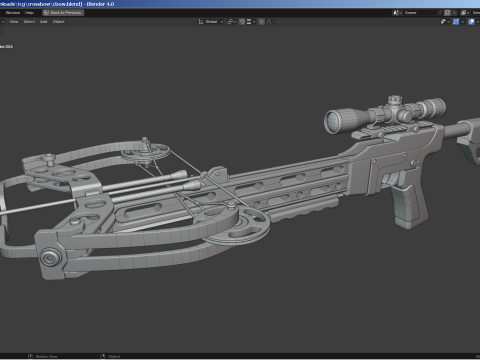Open the view layer browse icon
This screenshot has width=480, height=360.
click(465, 13)
